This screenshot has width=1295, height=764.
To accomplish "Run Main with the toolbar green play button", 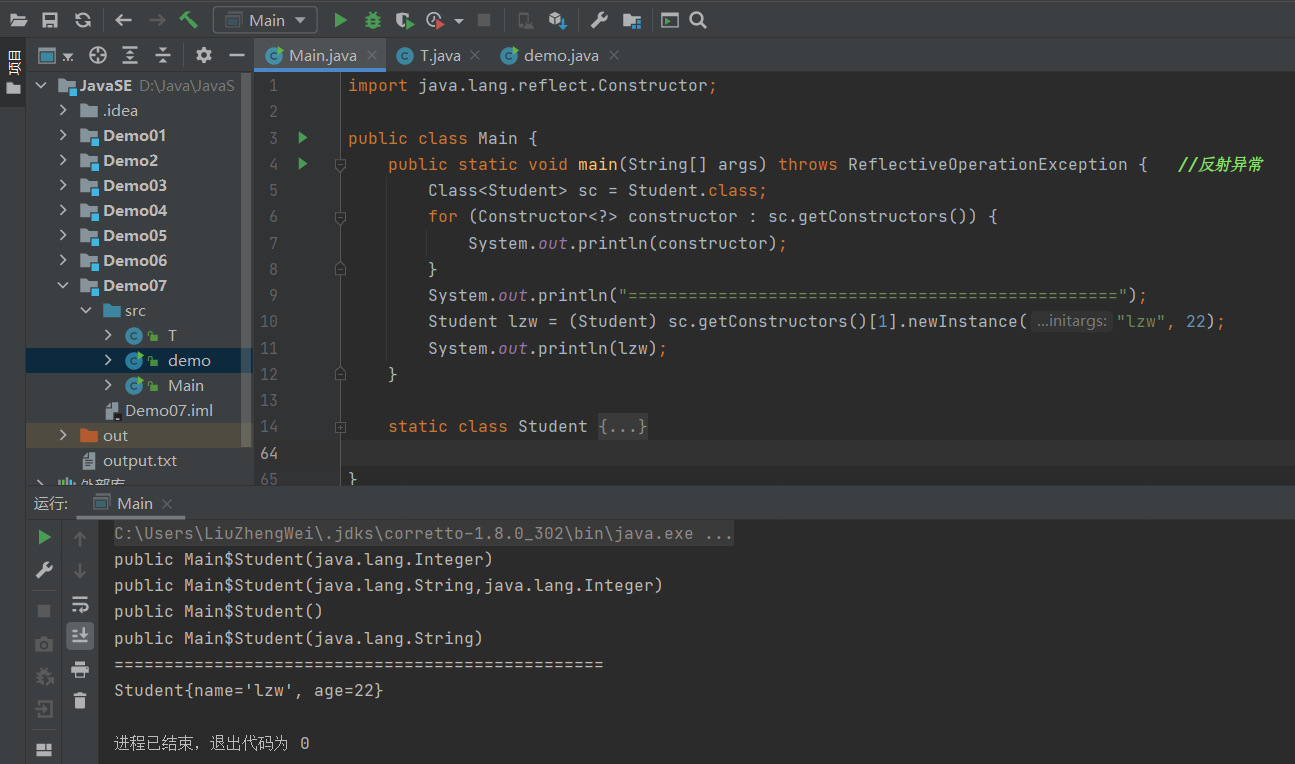I will point(340,20).
